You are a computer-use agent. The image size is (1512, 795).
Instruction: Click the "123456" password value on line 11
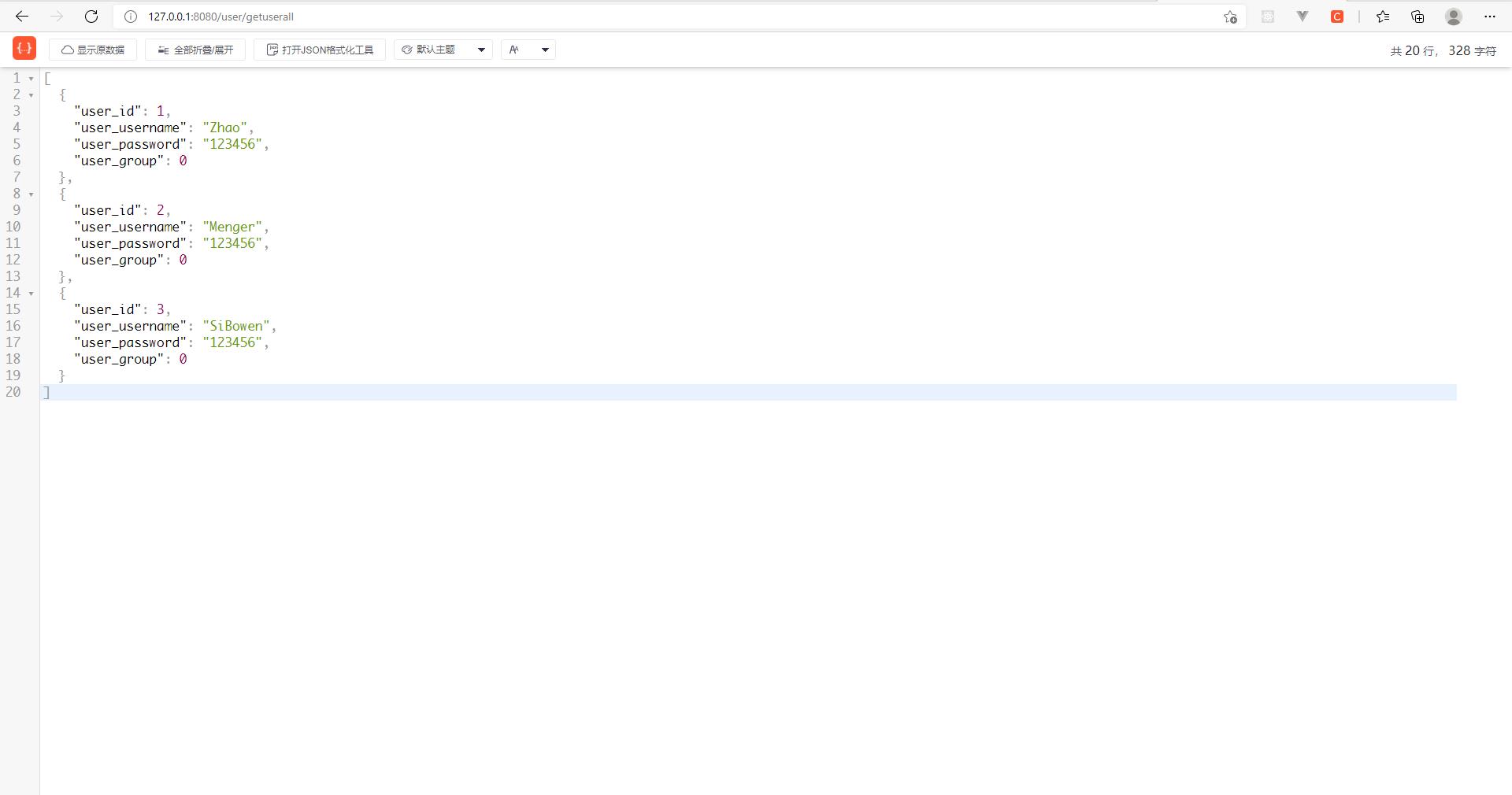point(232,243)
